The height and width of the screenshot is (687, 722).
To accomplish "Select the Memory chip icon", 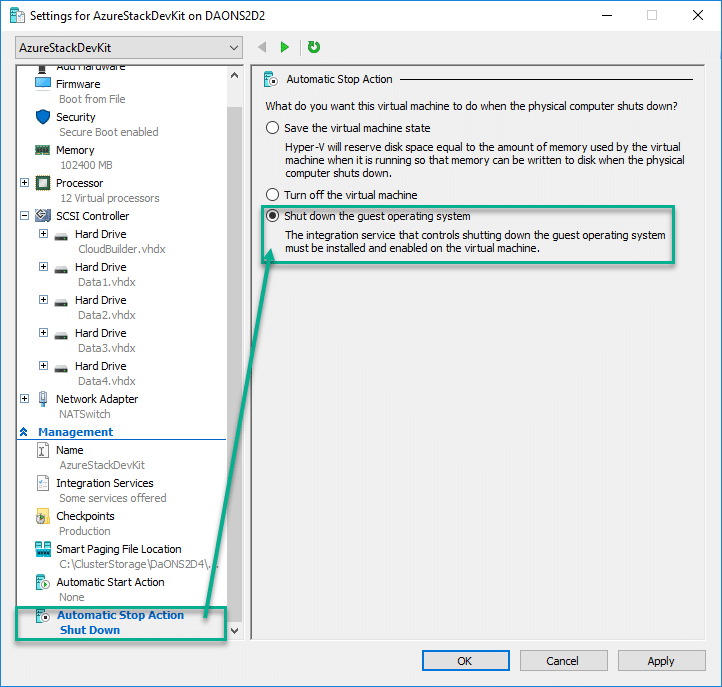I will click(x=43, y=150).
